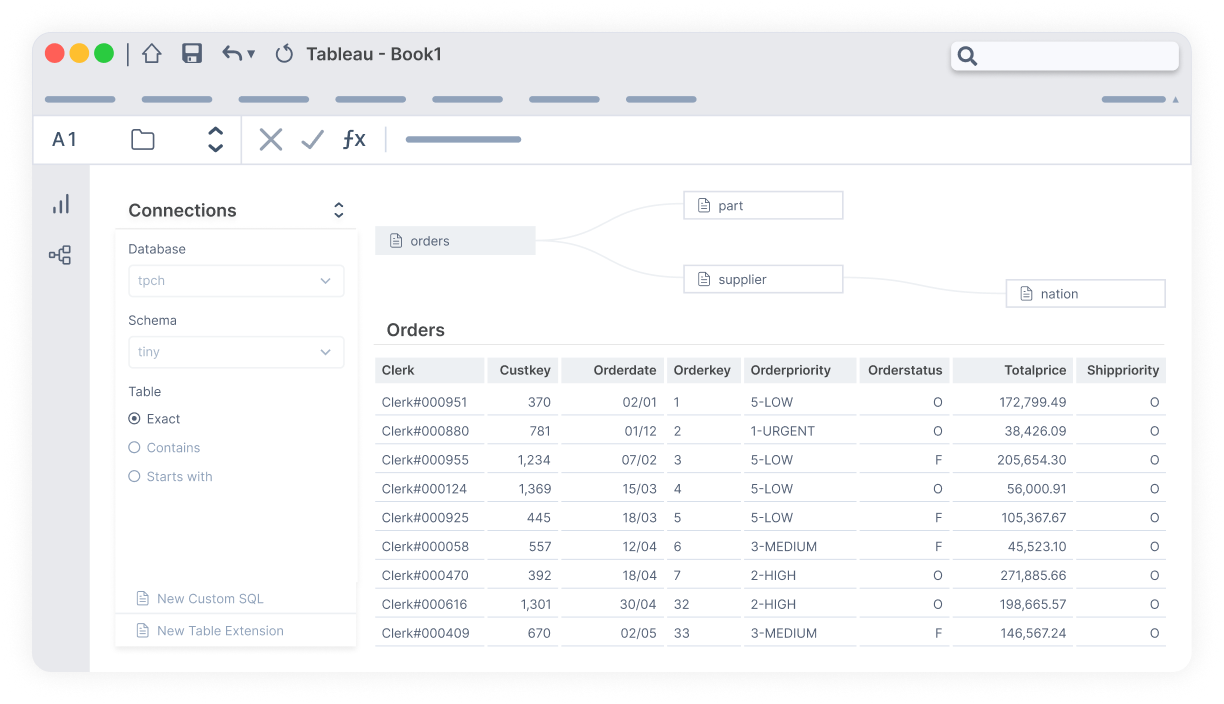Cancel entry with the X icon
1224x704 pixels.
pyautogui.click(x=271, y=140)
